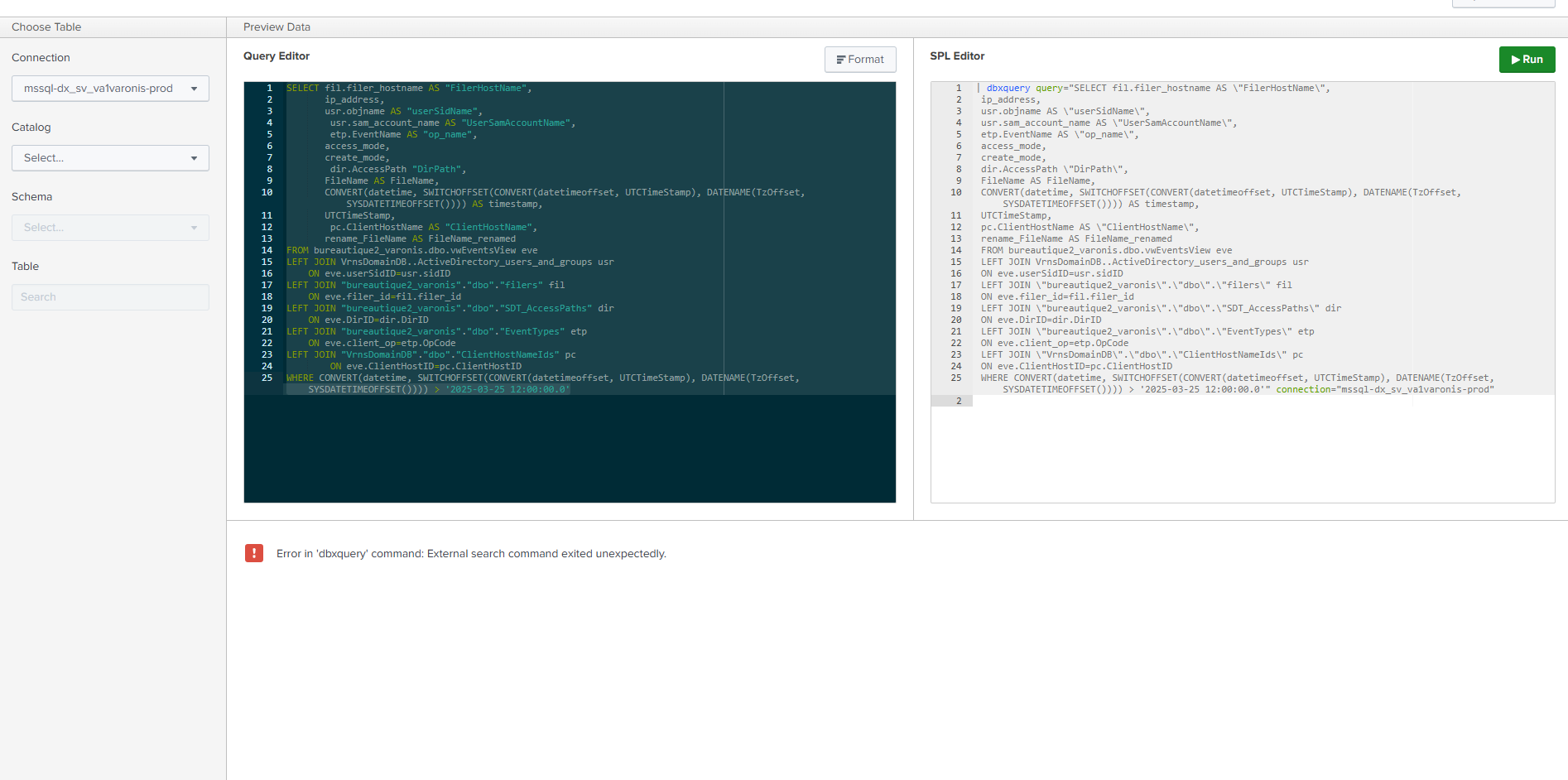Expand the Schema Select dropdown
This screenshot has height=780, width=1568.
coord(109,227)
